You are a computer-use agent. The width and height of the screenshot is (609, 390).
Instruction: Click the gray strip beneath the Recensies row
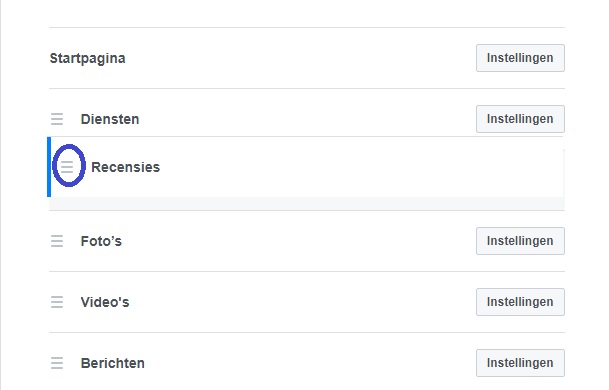click(x=307, y=204)
